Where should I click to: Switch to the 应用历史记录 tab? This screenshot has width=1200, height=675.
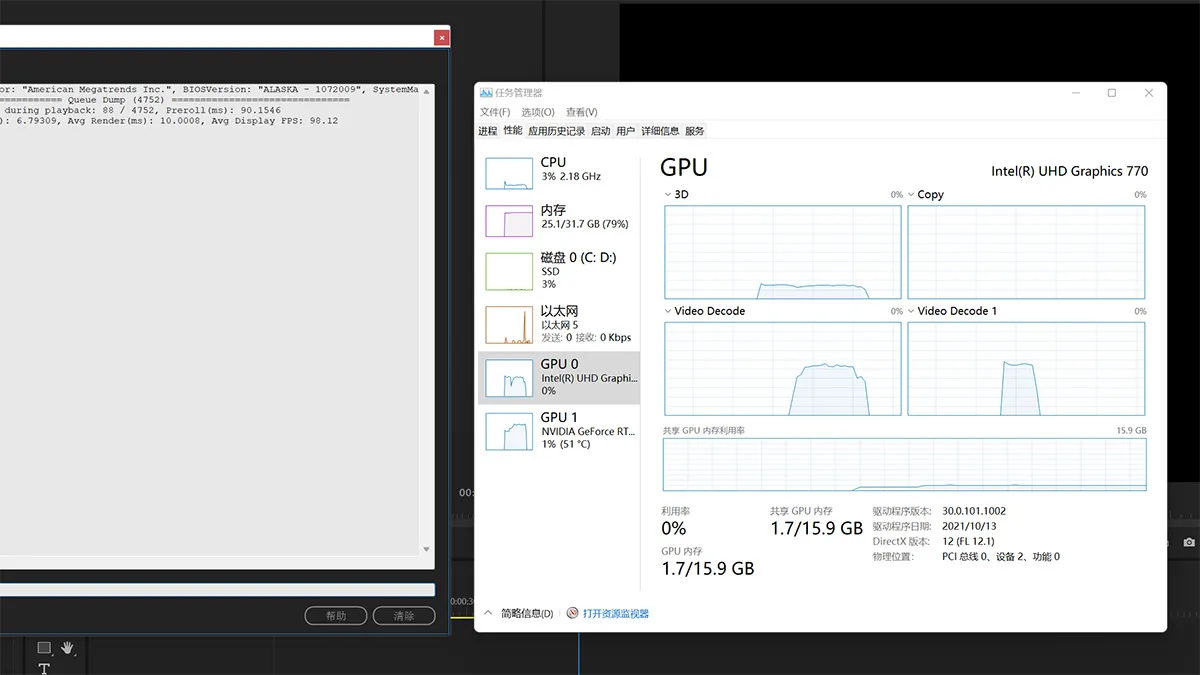tap(556, 131)
